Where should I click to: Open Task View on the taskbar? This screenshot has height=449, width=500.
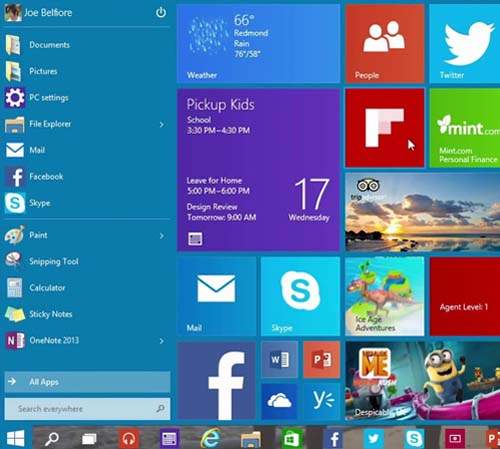click(x=89, y=439)
